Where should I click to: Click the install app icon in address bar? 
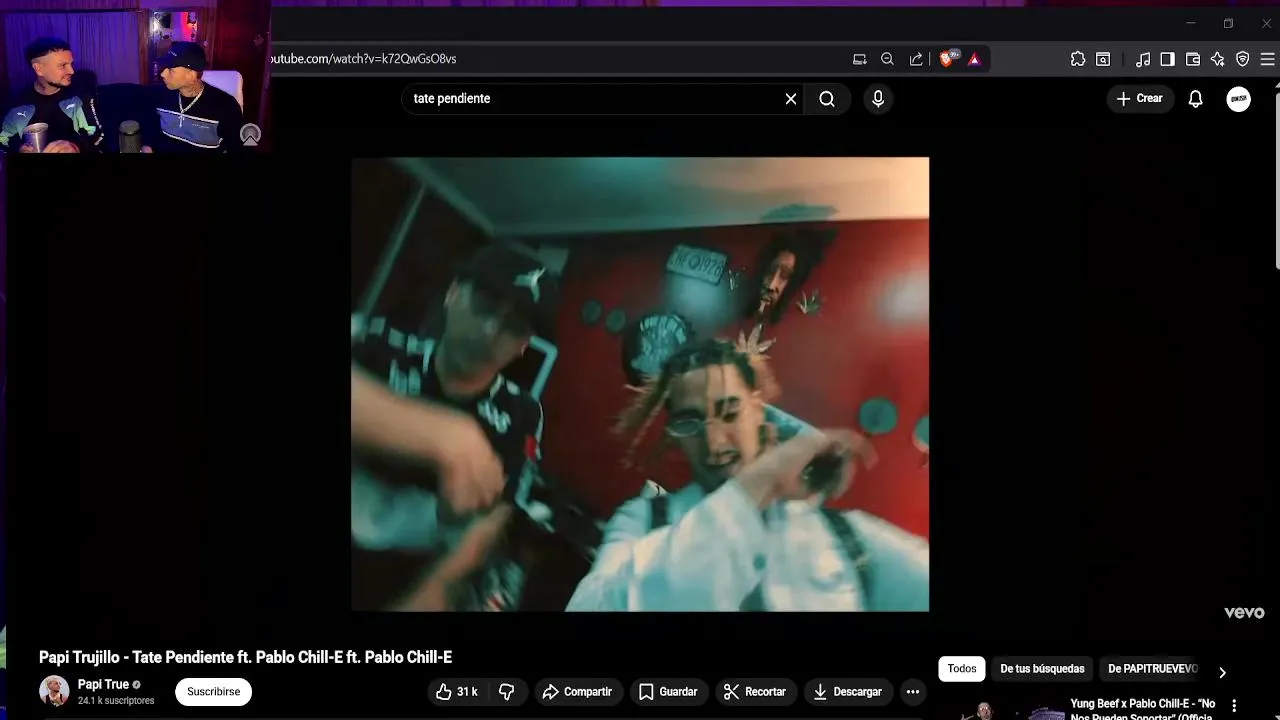[859, 59]
